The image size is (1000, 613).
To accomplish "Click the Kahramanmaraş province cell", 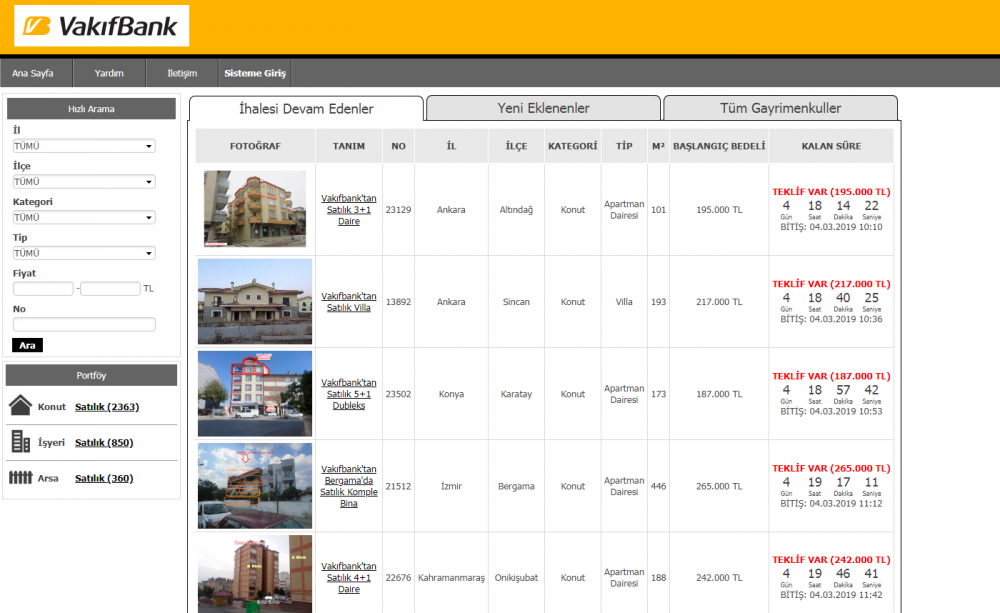I will pos(452,578).
